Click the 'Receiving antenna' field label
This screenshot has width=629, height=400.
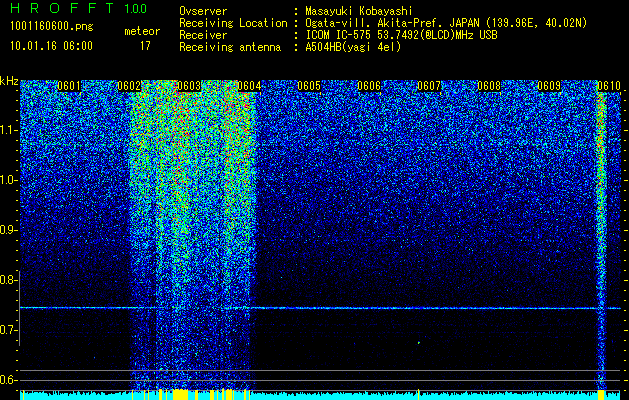point(230,47)
